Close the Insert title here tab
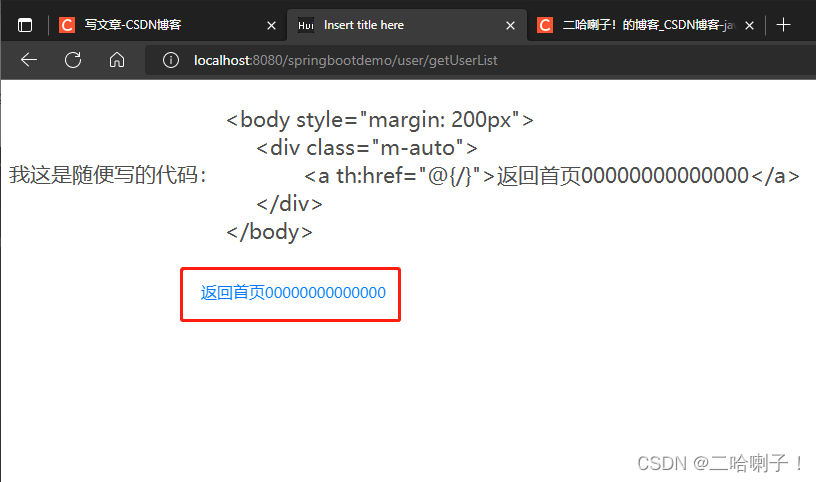This screenshot has width=816, height=482. tap(511, 25)
